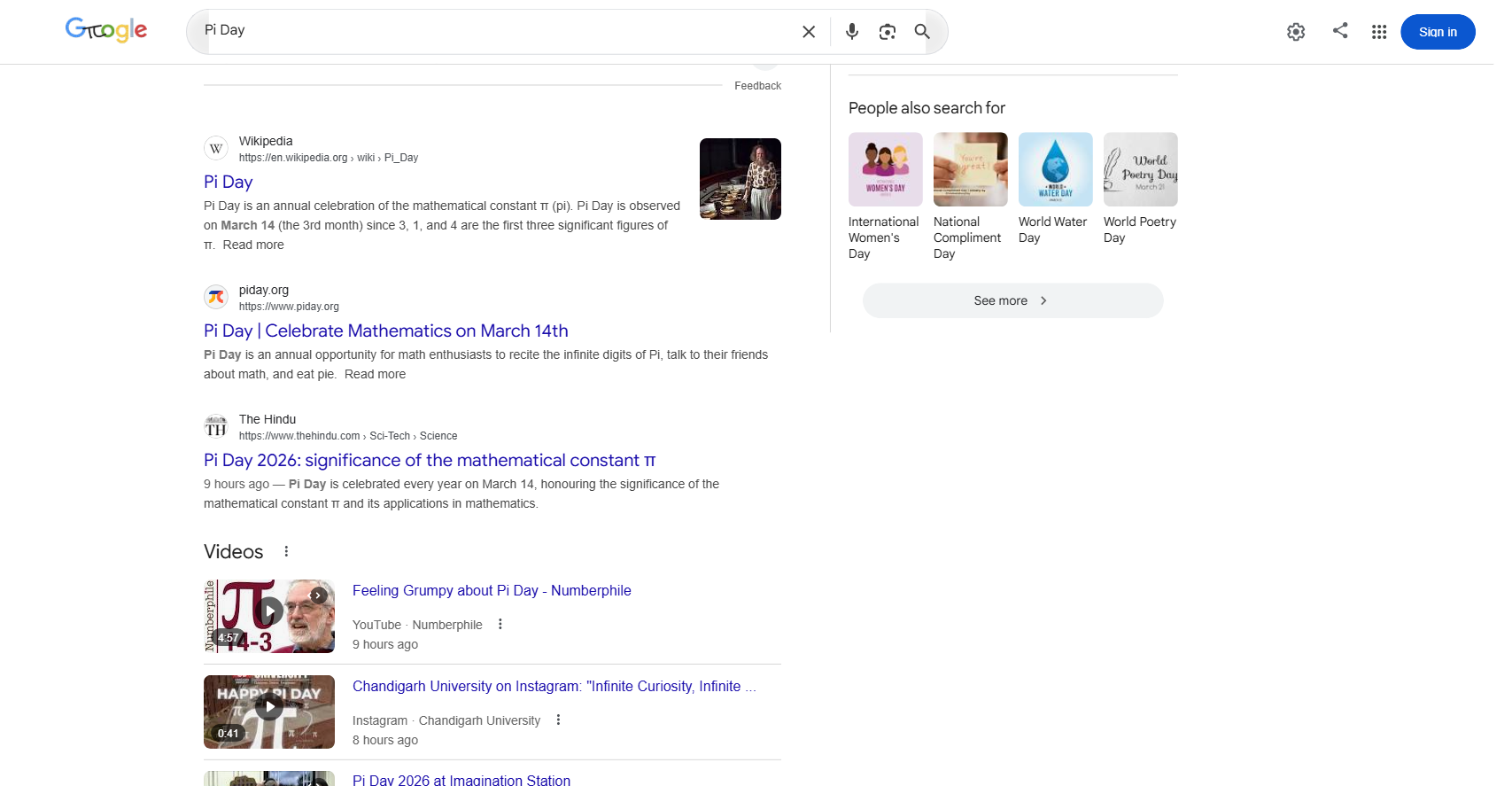The width and height of the screenshot is (1512, 786).
Task: Open Pi Day 2026 at Imagination Station link
Action: coord(461,780)
